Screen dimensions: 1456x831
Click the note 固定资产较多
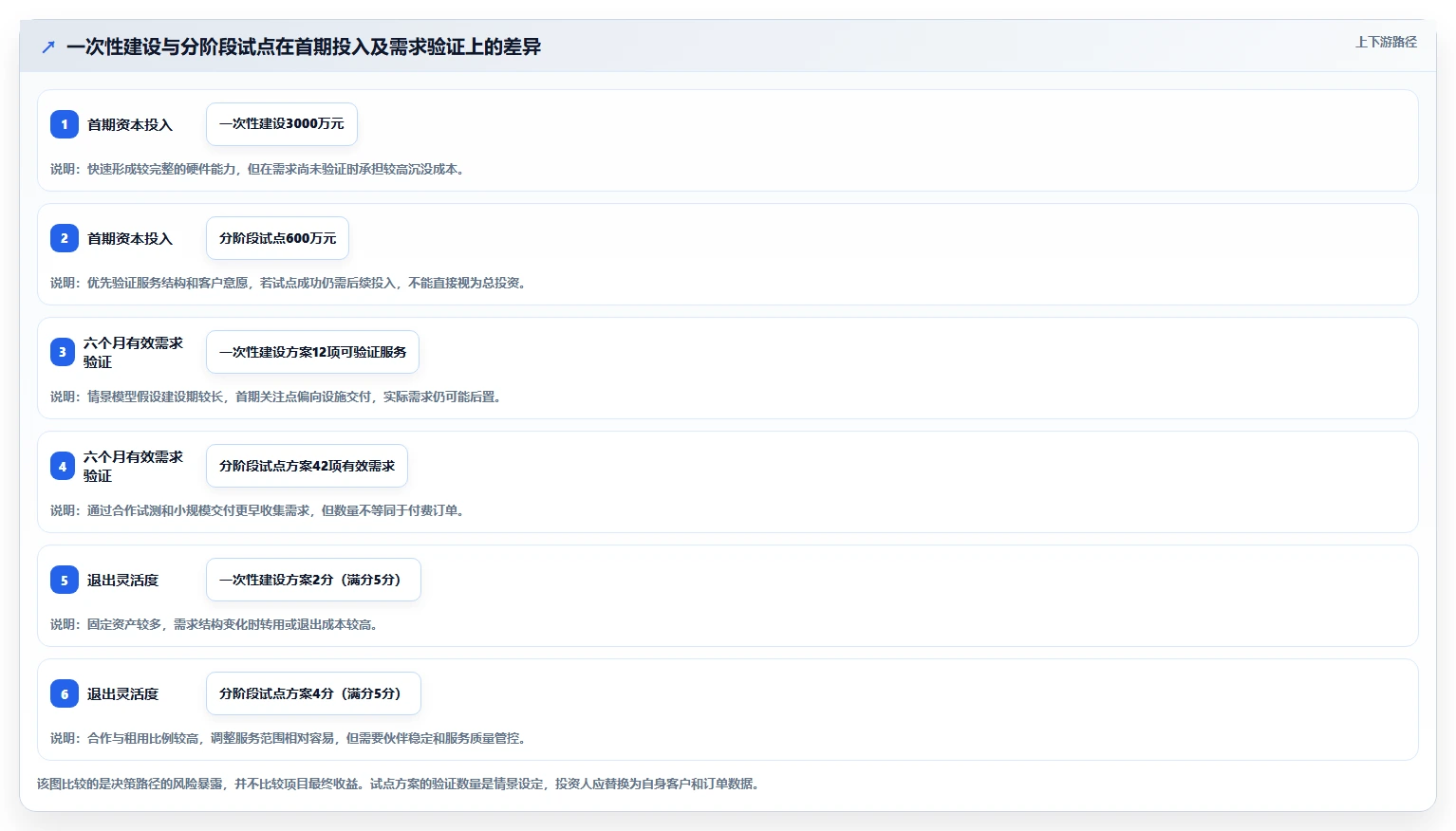pos(214,624)
